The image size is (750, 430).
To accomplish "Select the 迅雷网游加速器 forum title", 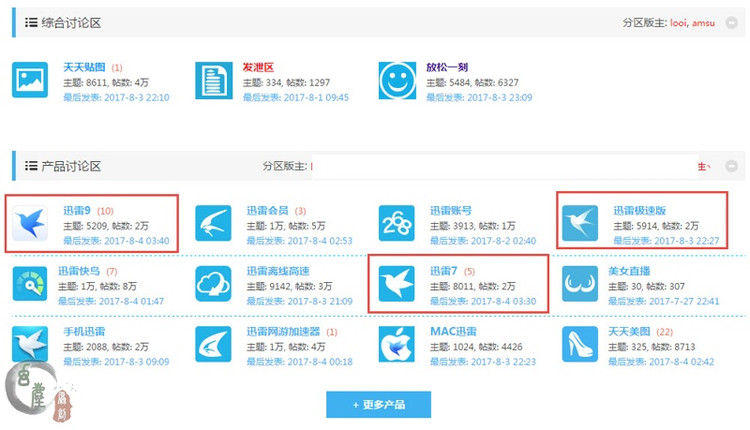I will 283,331.
